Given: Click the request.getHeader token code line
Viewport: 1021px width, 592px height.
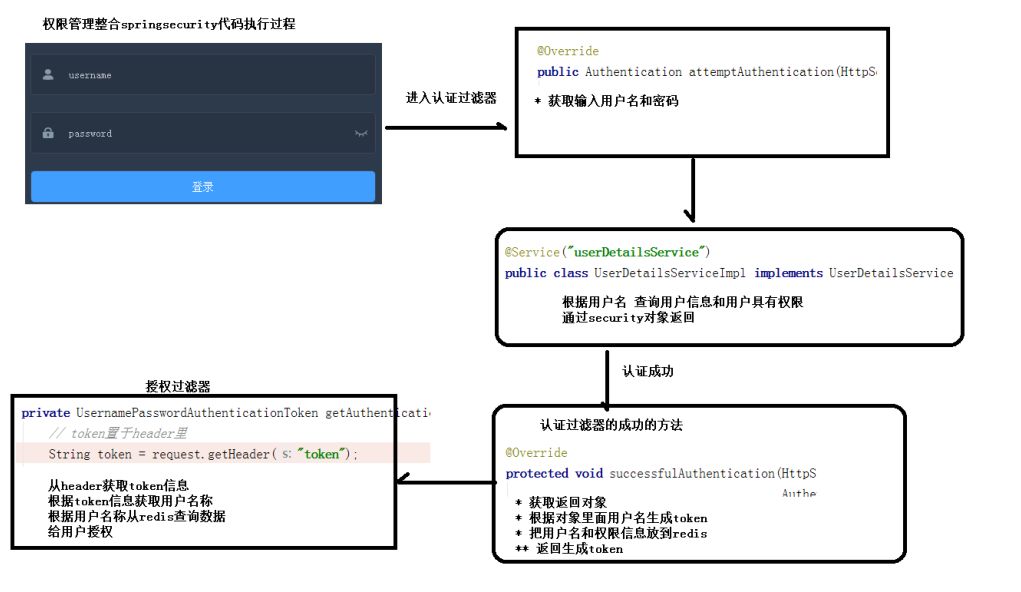Looking at the screenshot, I should (x=203, y=454).
